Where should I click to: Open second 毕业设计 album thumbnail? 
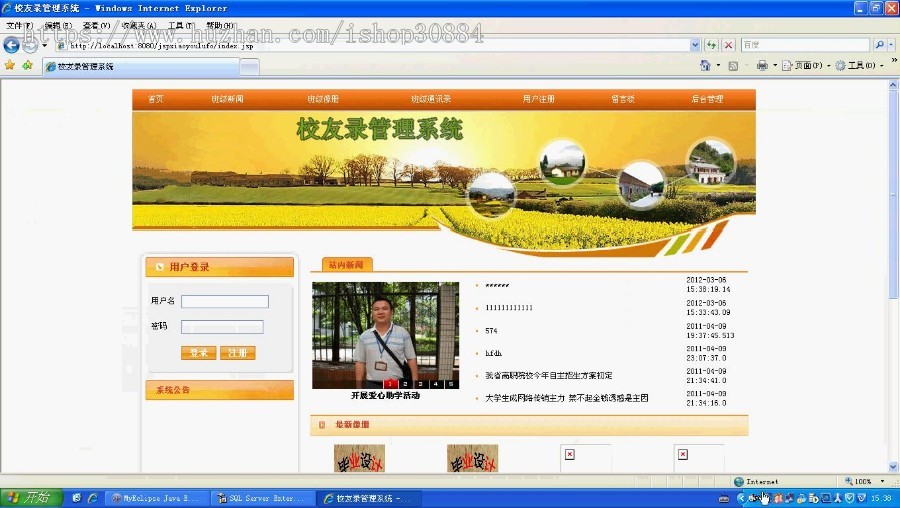(472, 458)
